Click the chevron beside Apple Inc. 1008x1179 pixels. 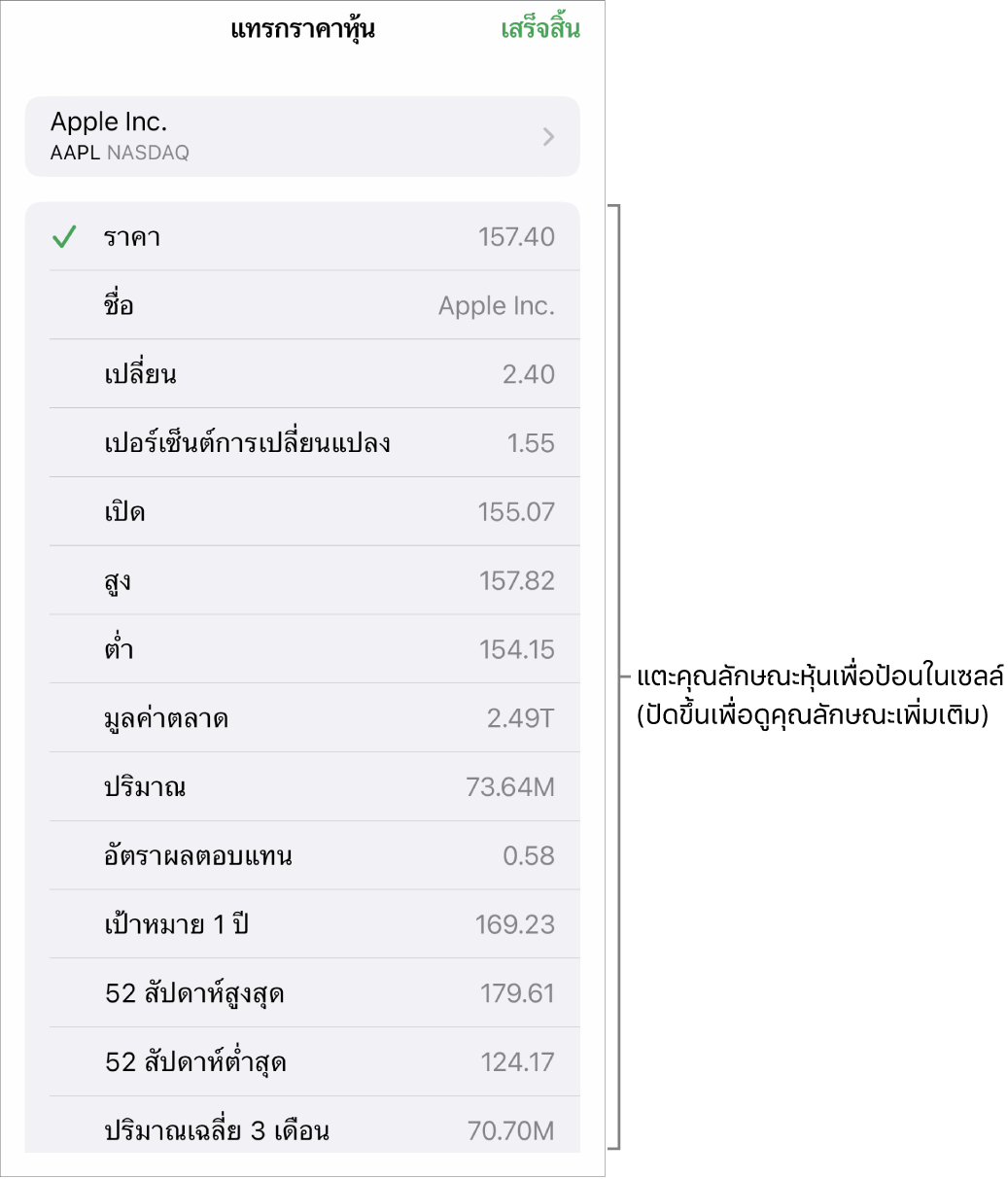click(549, 137)
